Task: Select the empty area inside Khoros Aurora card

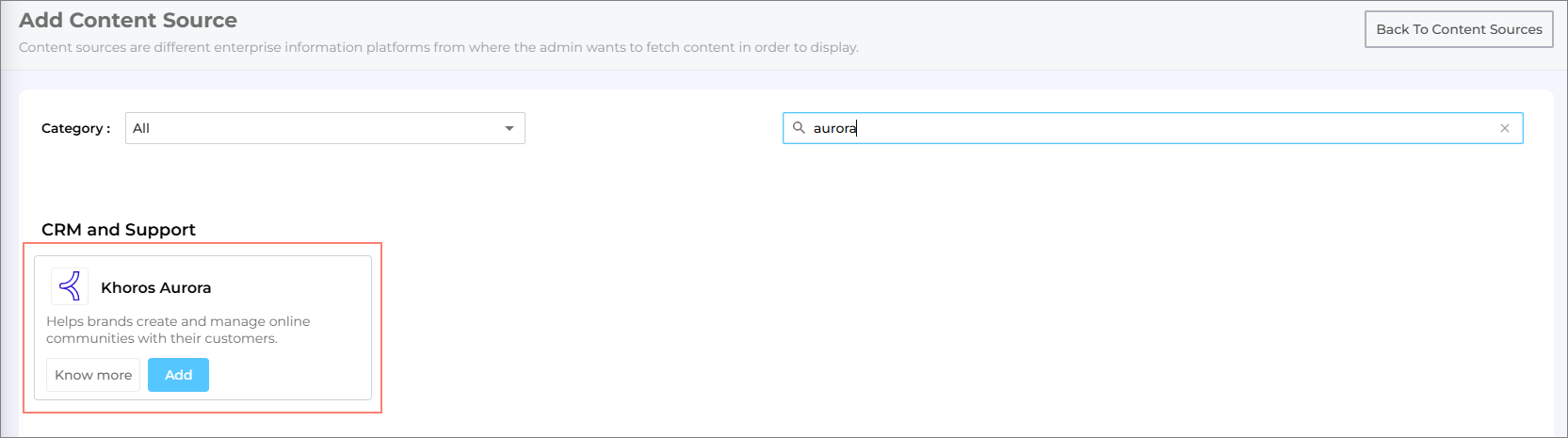Action: (292, 375)
